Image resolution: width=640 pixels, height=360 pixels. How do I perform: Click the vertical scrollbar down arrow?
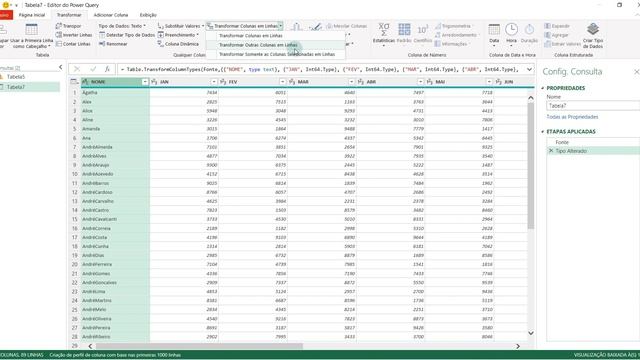pyautogui.click(x=531, y=333)
